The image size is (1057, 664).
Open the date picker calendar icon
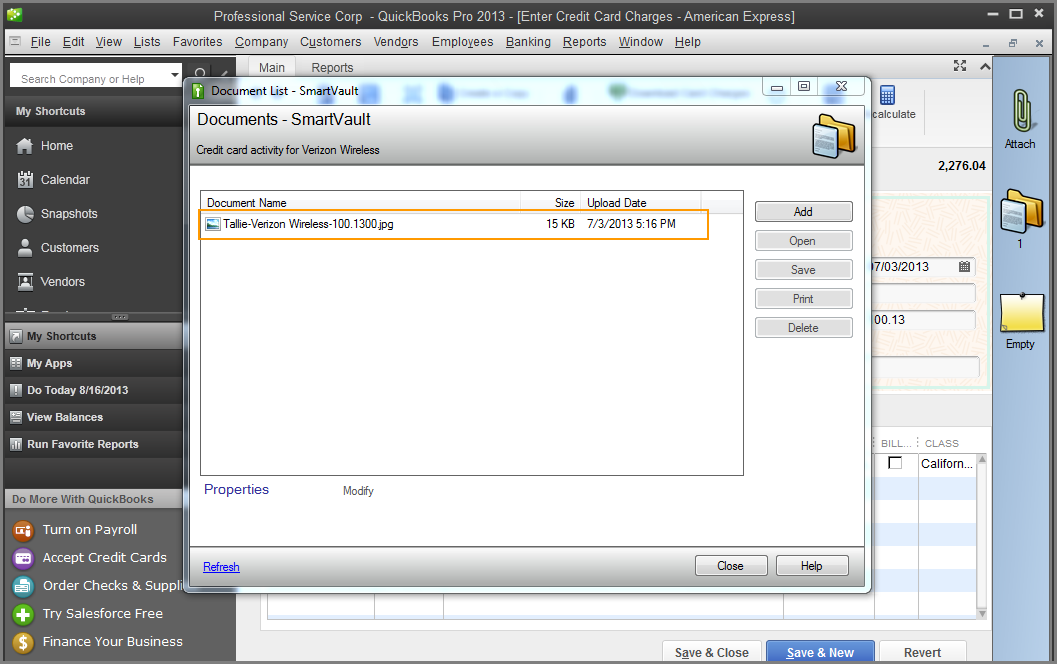(x=965, y=267)
